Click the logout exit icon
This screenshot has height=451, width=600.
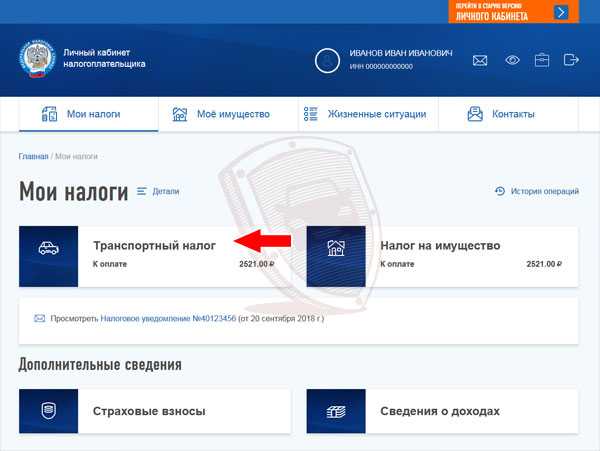tap(571, 60)
